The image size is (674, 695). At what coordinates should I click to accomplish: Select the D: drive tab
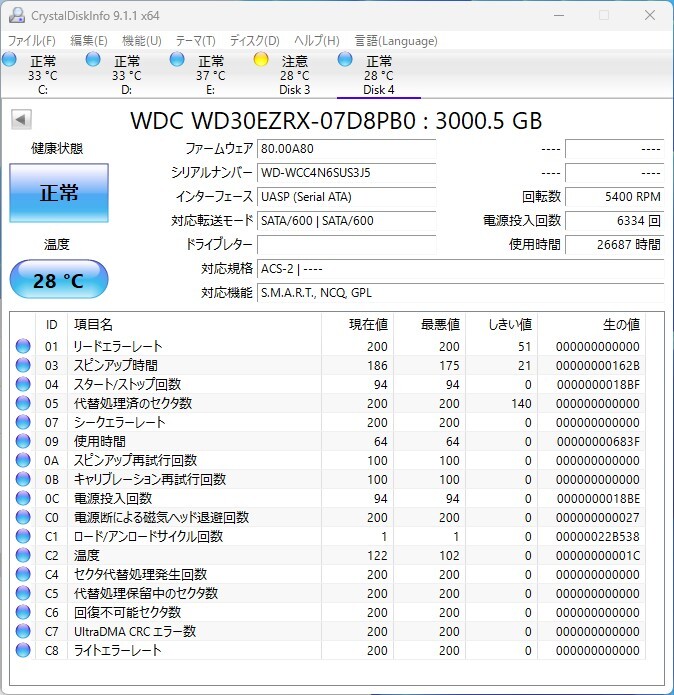(x=127, y=74)
